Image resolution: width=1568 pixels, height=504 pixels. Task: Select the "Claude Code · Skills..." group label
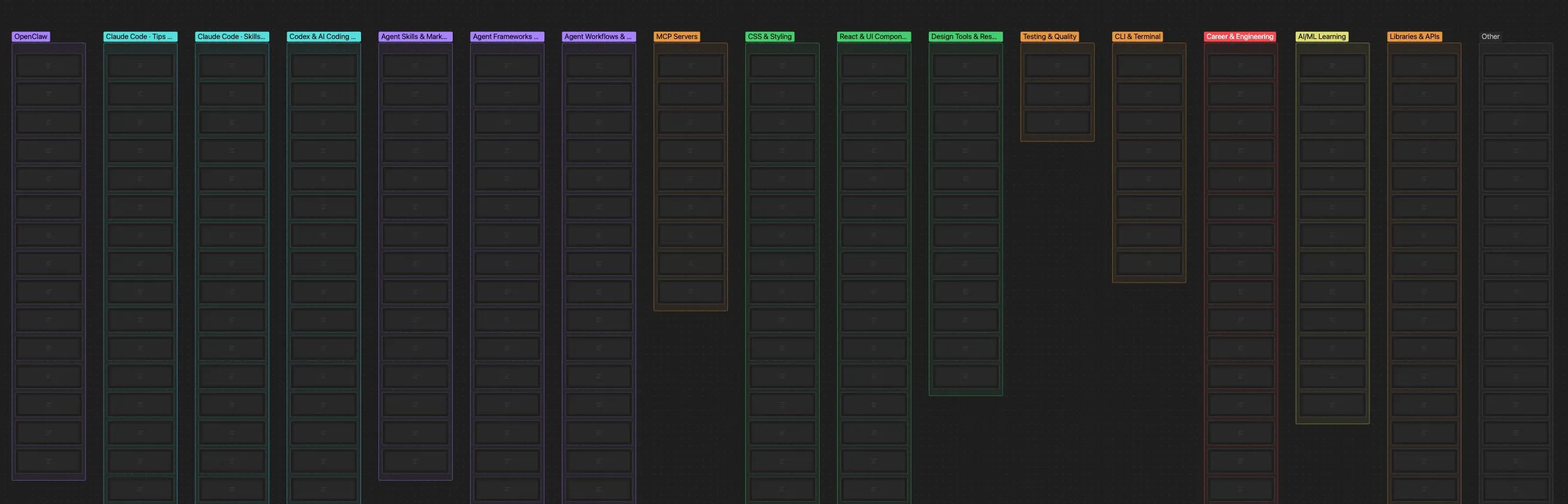(232, 37)
